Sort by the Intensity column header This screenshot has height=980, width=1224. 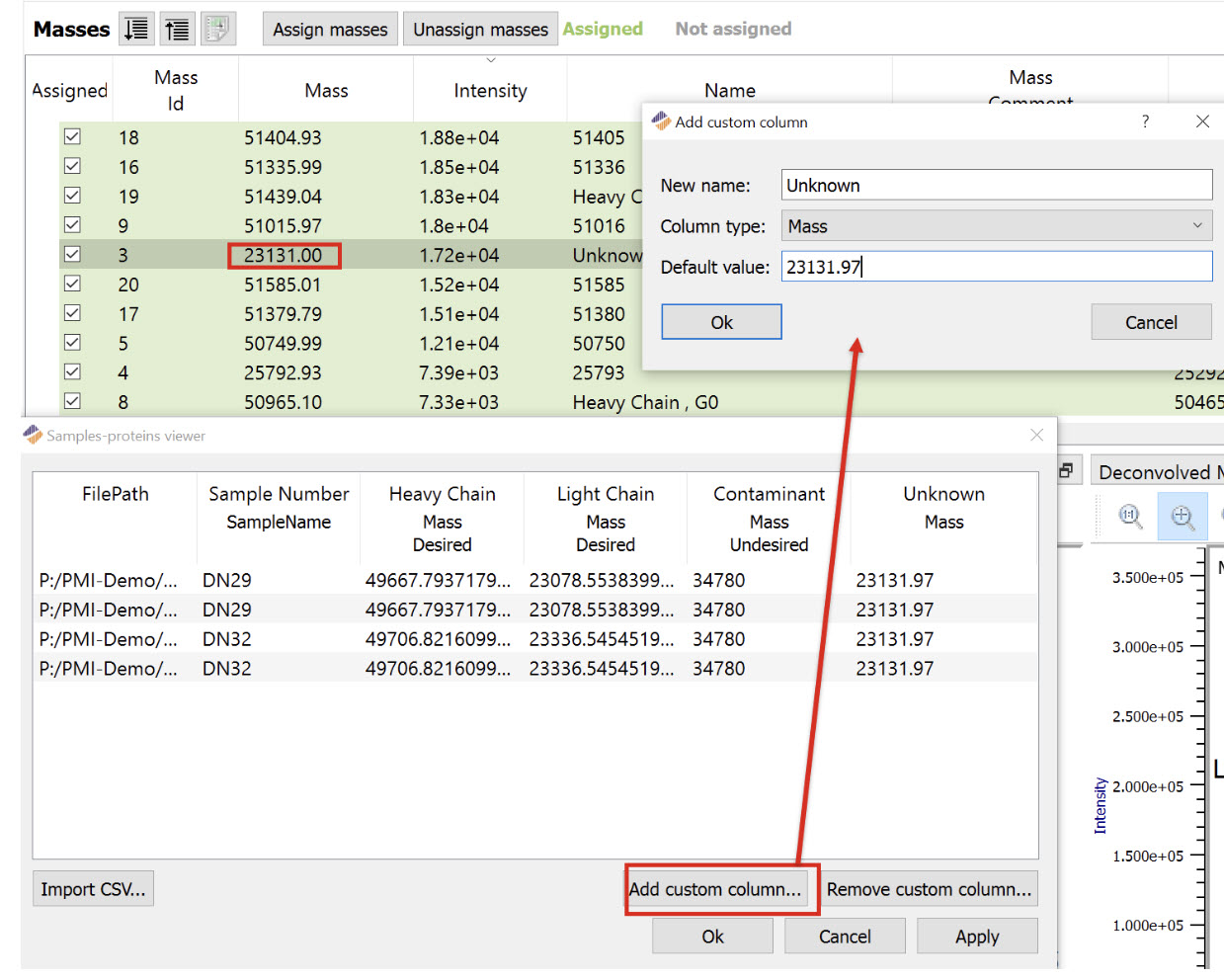[x=490, y=90]
